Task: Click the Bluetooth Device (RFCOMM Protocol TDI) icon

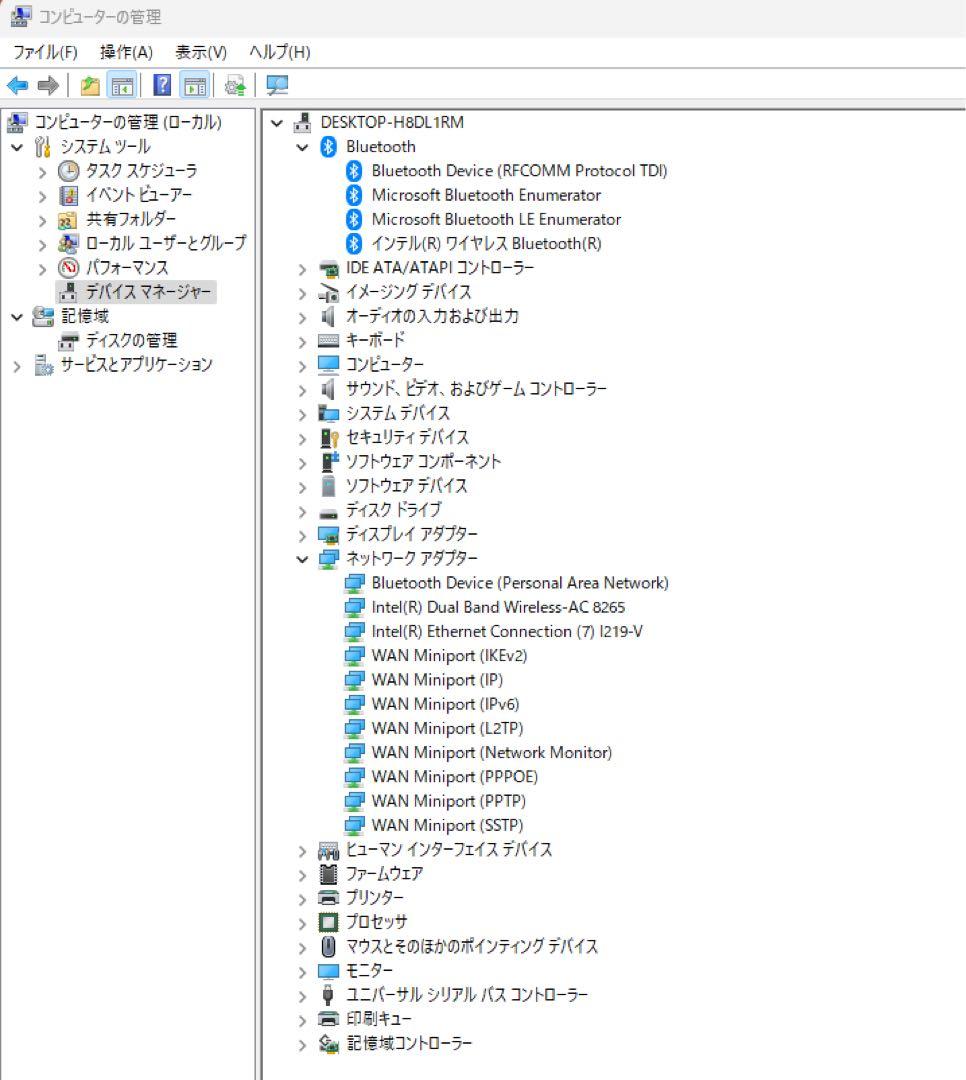Action: pyautogui.click(x=352, y=170)
